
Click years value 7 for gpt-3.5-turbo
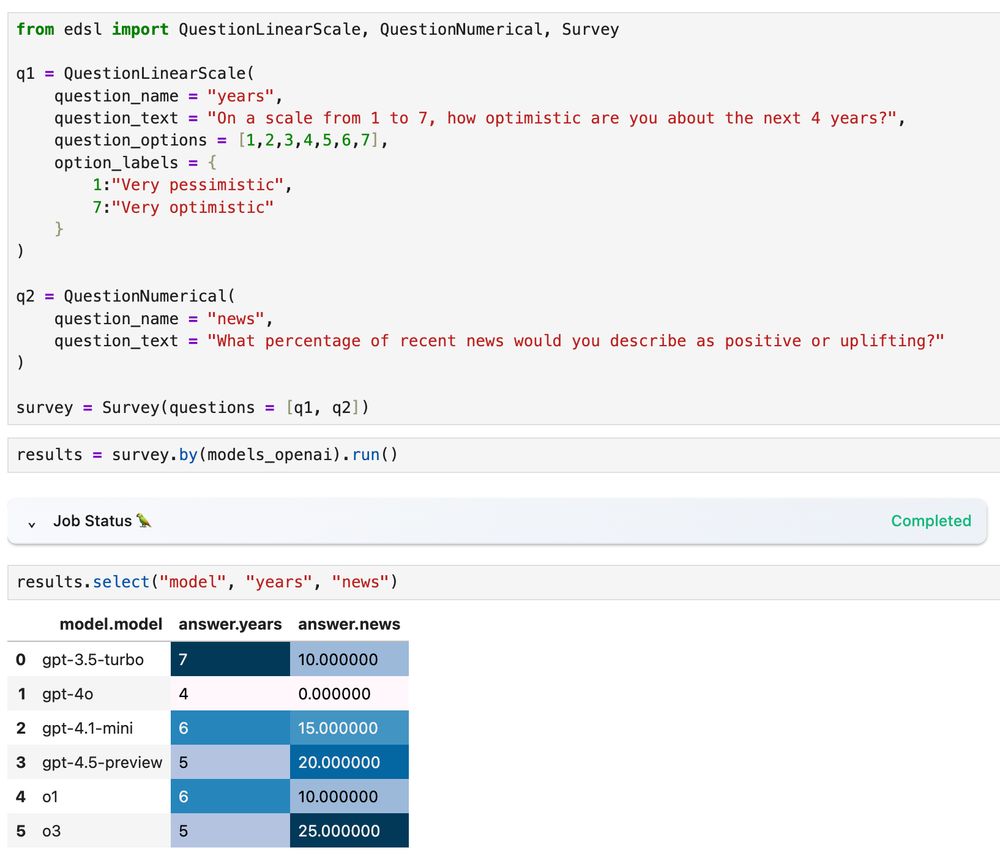pos(230,659)
